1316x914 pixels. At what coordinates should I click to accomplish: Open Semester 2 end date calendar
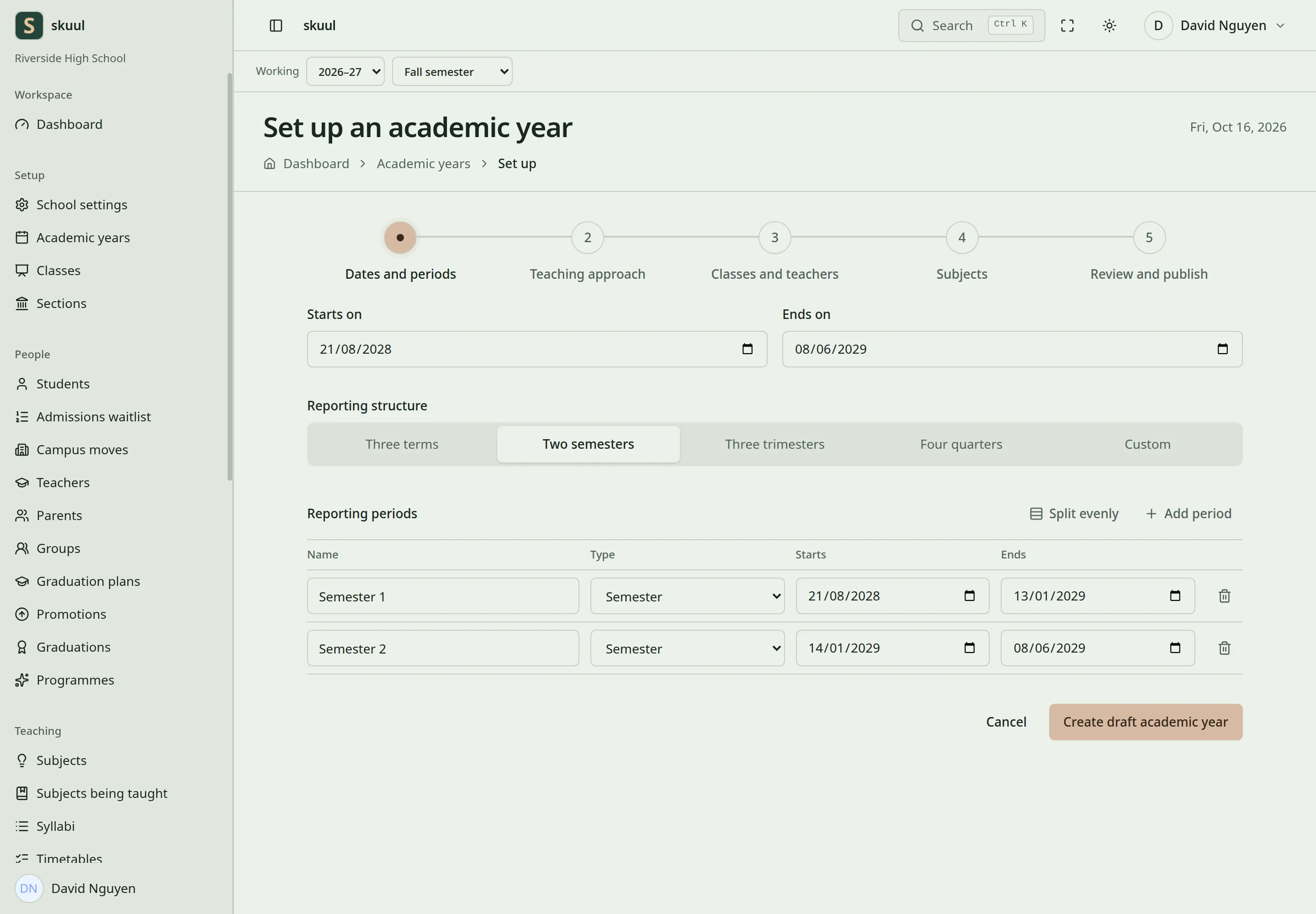click(x=1175, y=648)
